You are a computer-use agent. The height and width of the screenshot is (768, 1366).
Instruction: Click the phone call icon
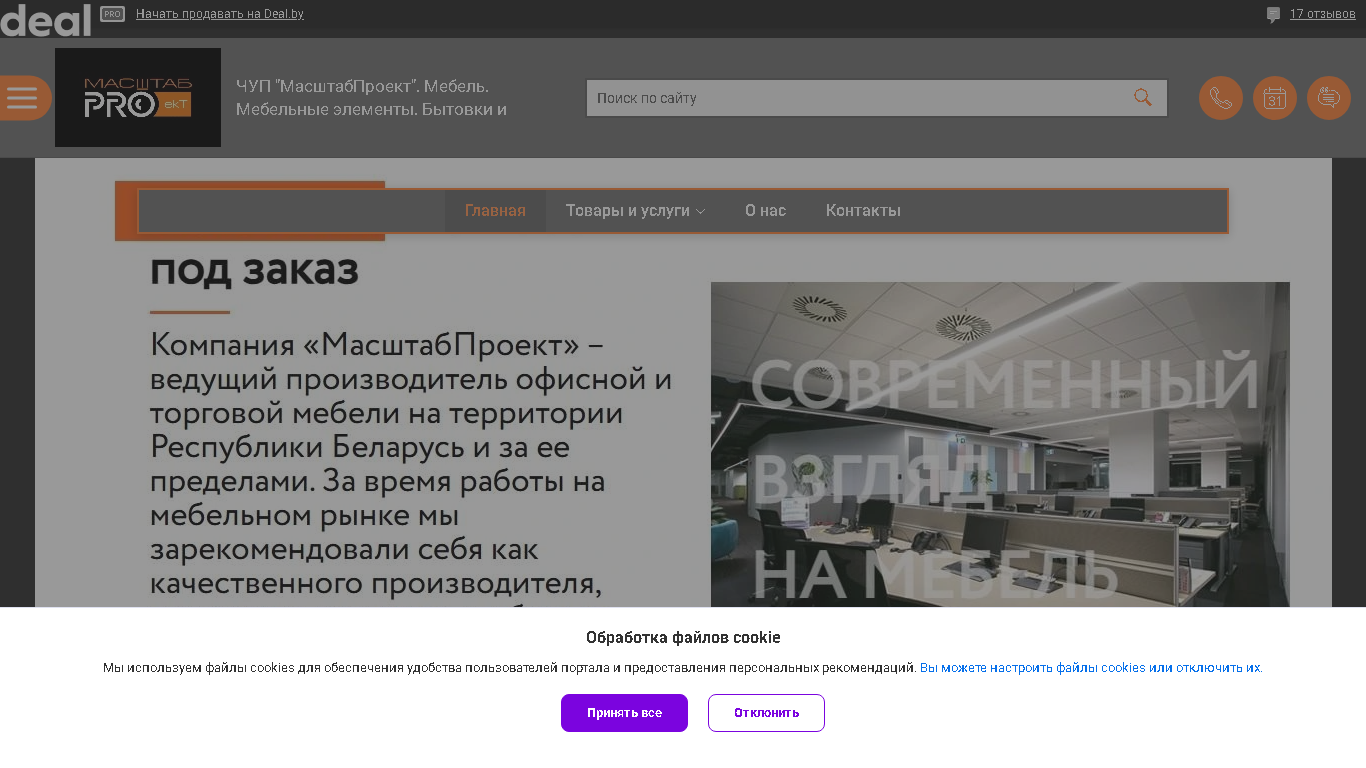coord(1221,98)
